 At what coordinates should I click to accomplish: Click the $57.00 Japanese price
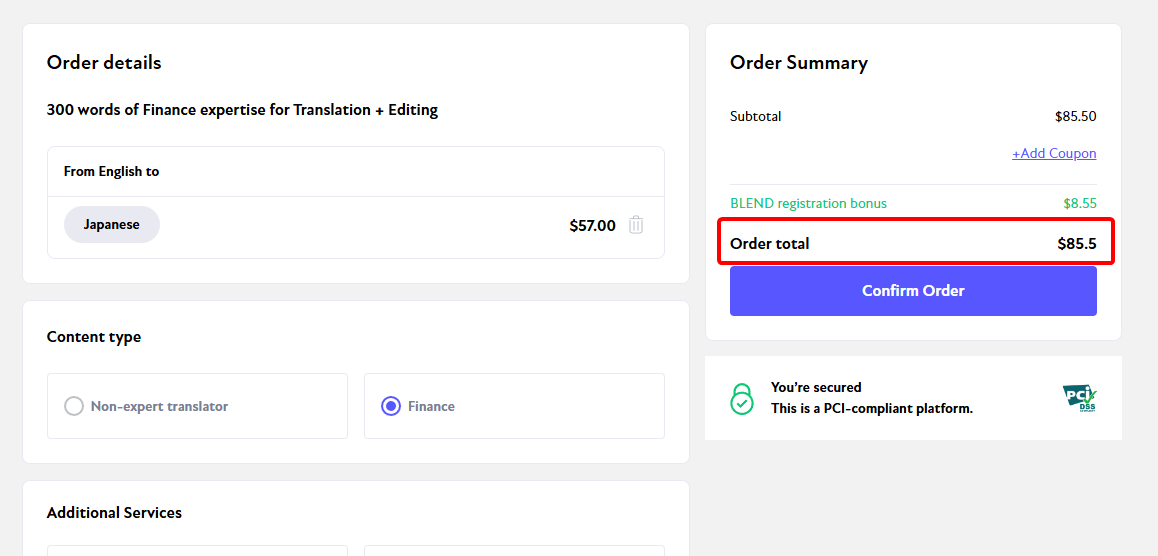click(592, 226)
